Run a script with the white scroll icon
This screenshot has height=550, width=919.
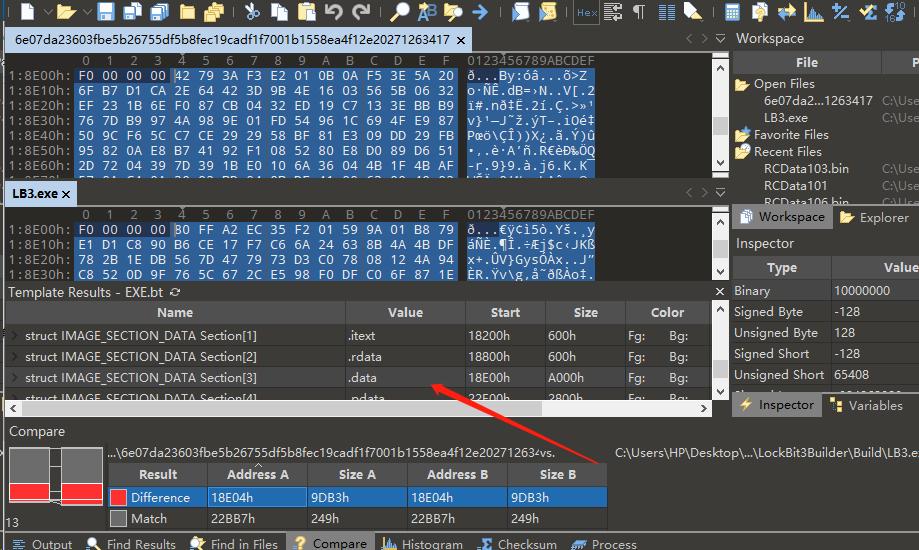tap(520, 11)
